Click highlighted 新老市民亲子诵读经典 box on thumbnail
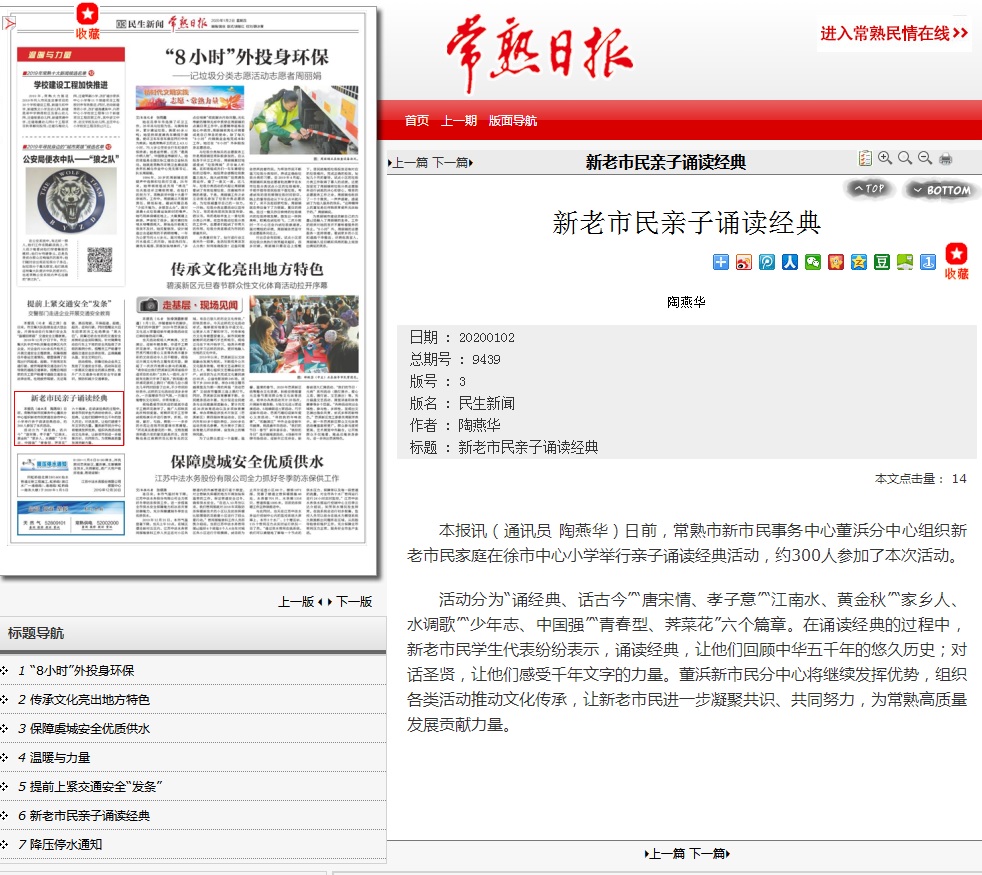 [x=69, y=418]
